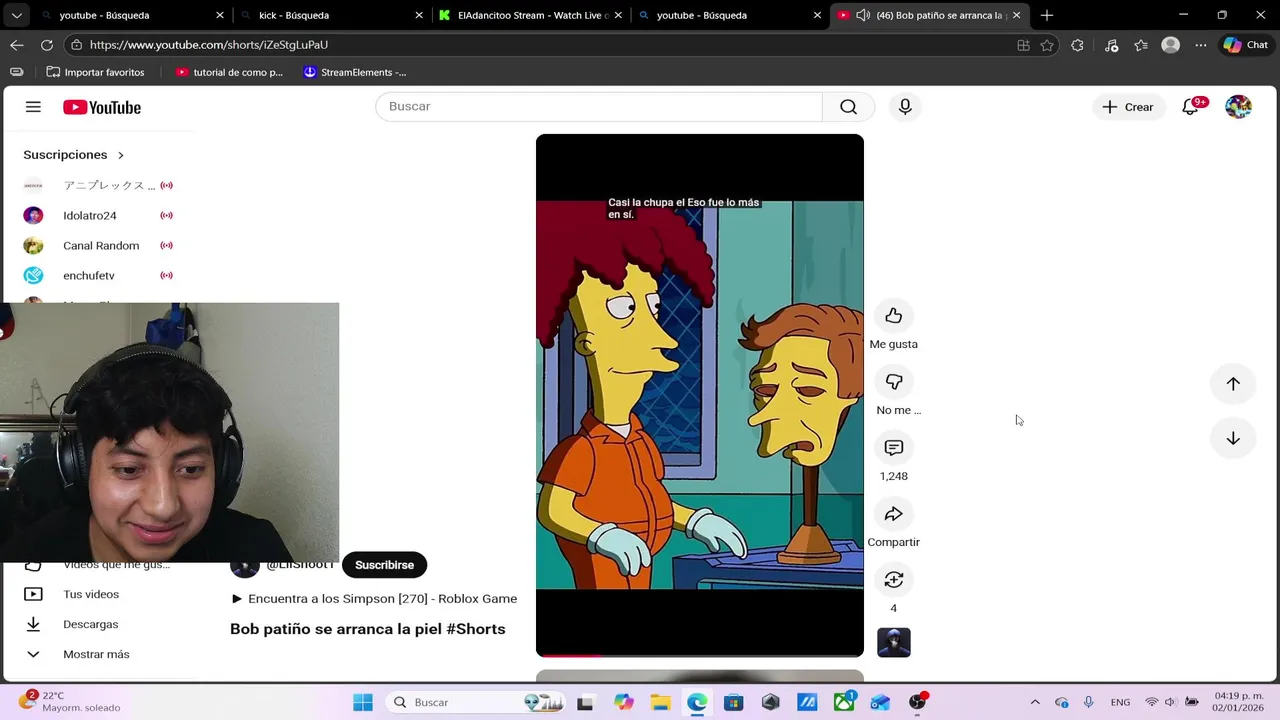
Task: Expand Mostrar más in sidebar
Action: tap(98, 654)
